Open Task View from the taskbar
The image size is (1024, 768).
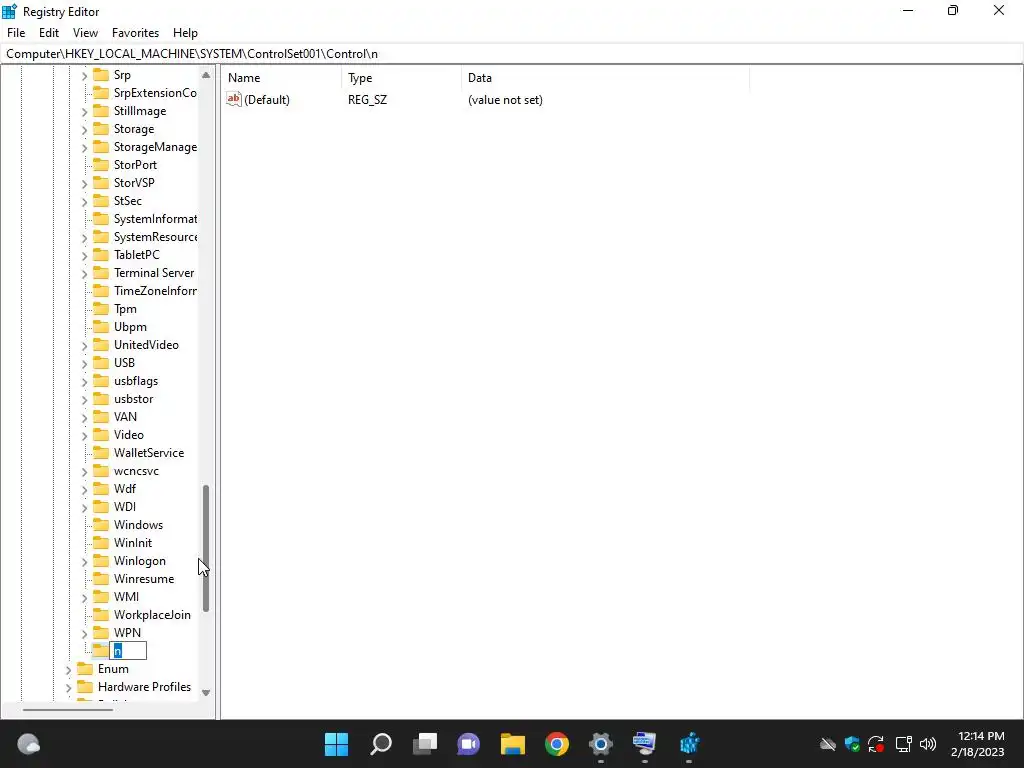tap(424, 744)
